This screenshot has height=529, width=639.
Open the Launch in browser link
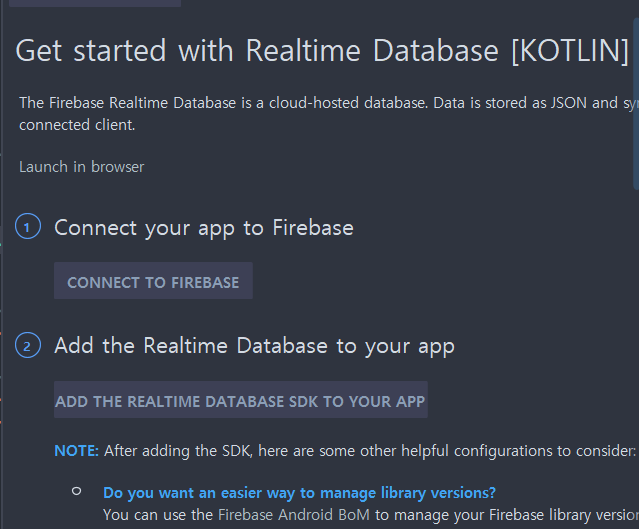(82, 167)
